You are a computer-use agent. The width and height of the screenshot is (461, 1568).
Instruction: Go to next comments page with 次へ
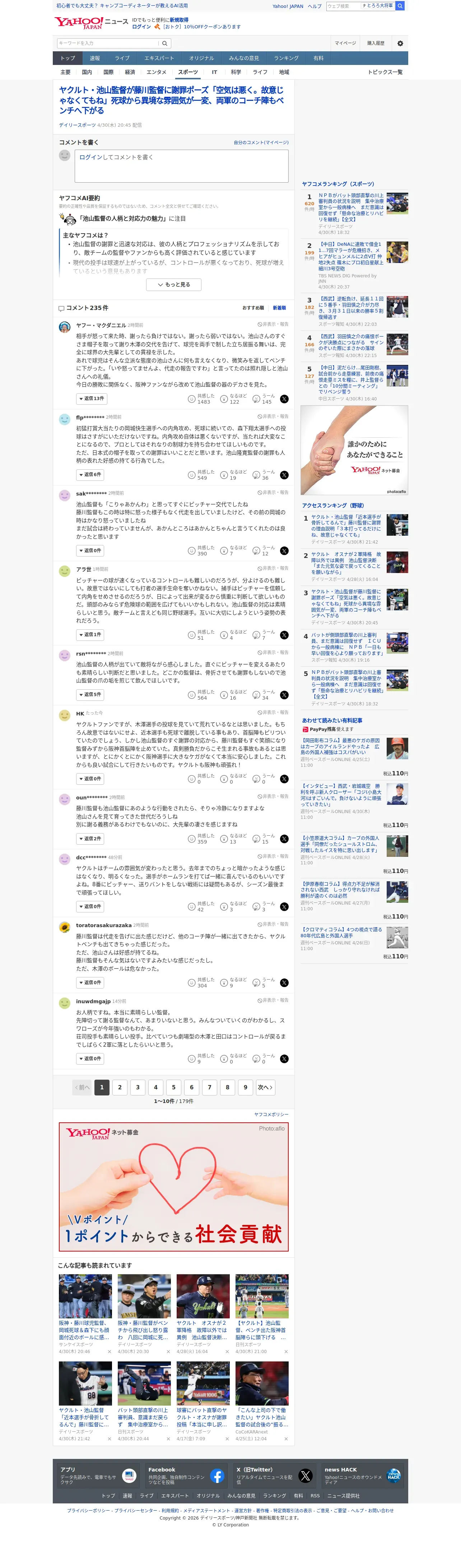[x=265, y=1088]
